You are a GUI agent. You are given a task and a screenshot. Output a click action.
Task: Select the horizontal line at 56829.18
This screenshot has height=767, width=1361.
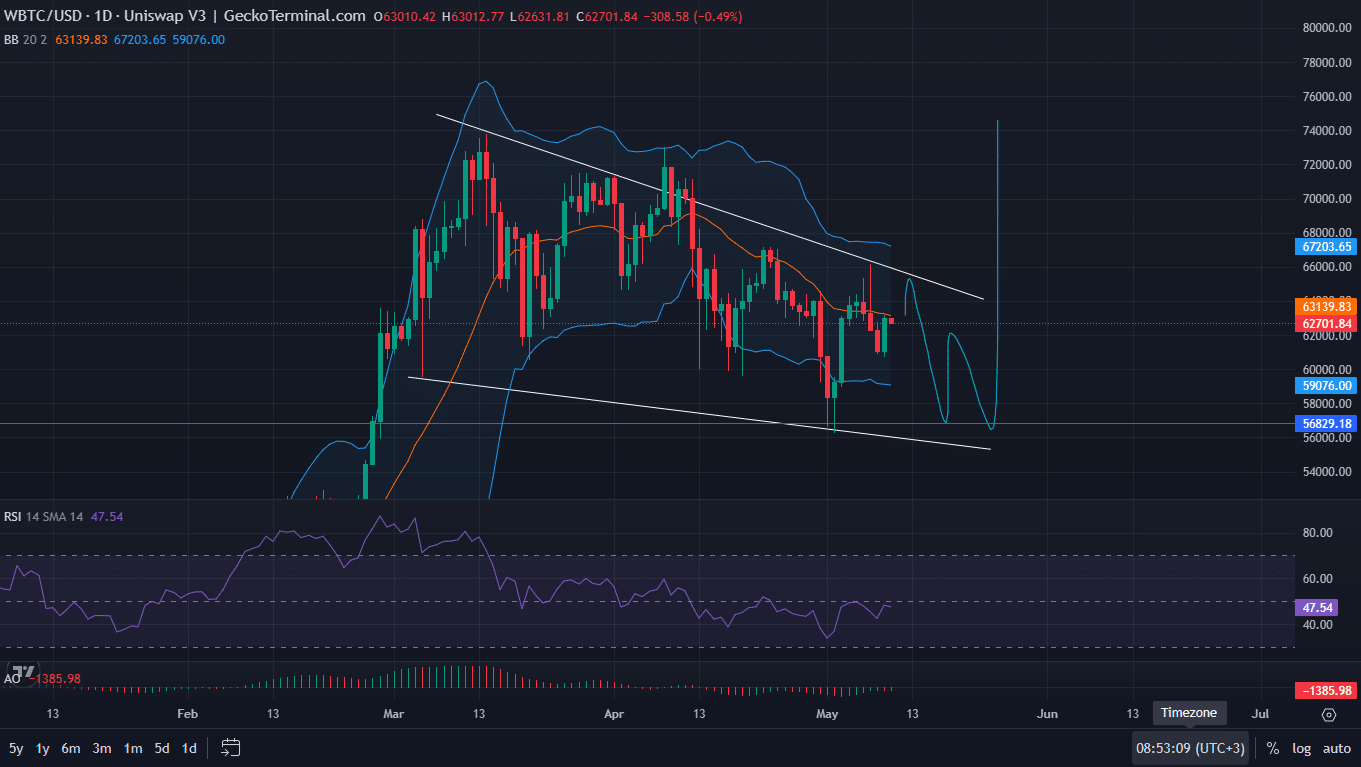pos(647,424)
